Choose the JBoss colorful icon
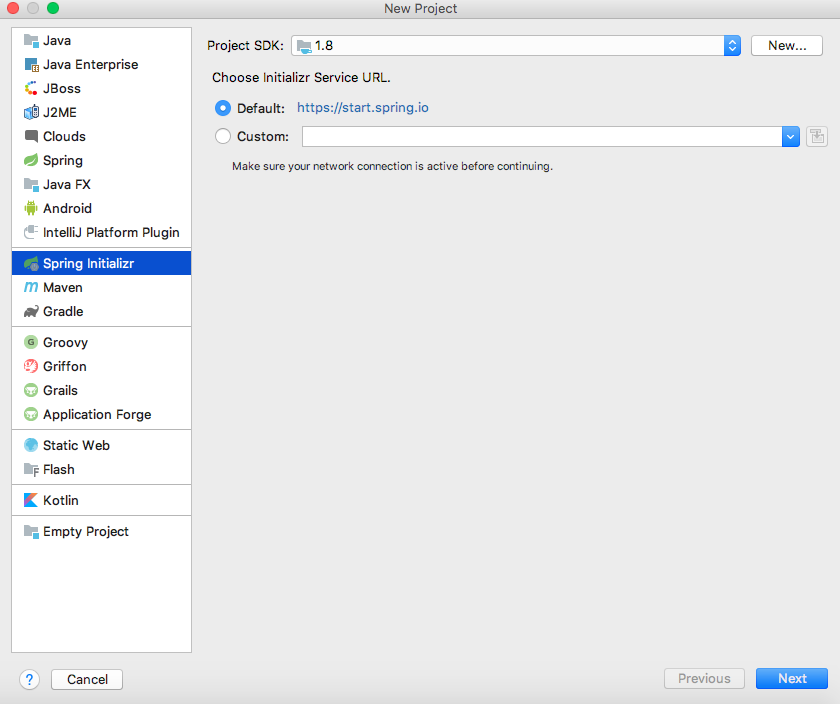The height and width of the screenshot is (704, 840). click(x=31, y=88)
